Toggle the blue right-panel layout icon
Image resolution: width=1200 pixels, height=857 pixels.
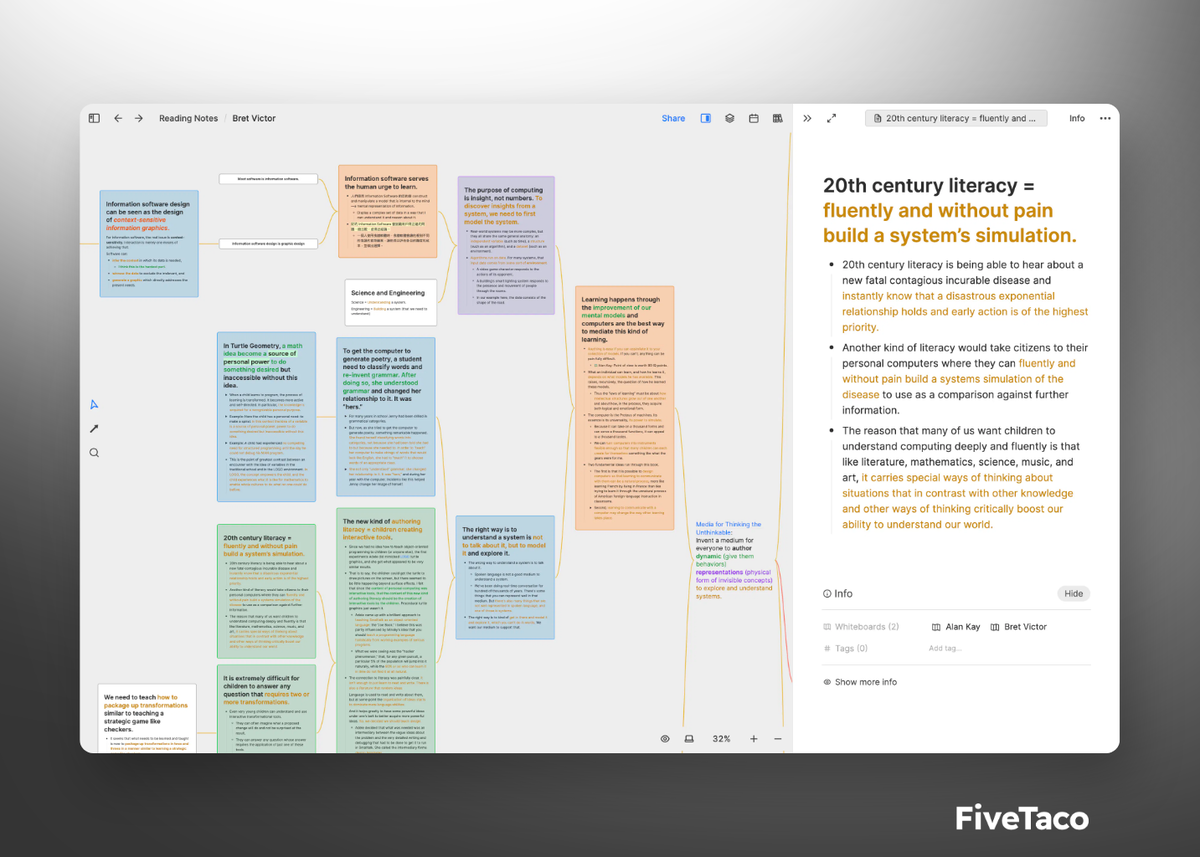(705, 118)
